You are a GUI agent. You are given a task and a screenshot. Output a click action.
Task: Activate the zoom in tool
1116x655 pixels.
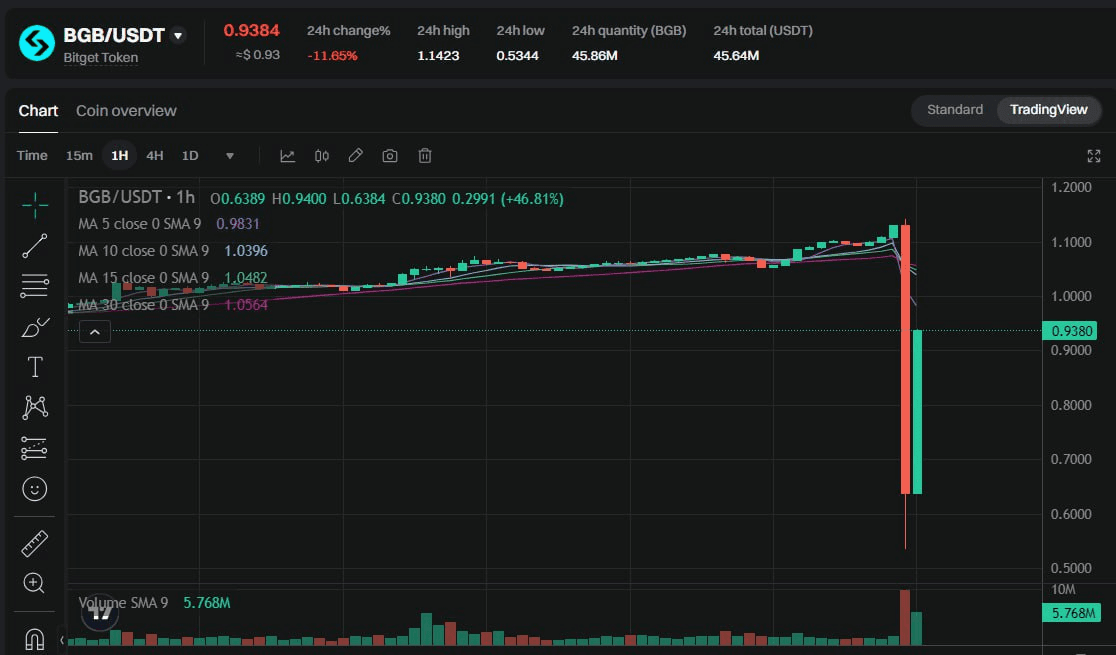point(34,583)
